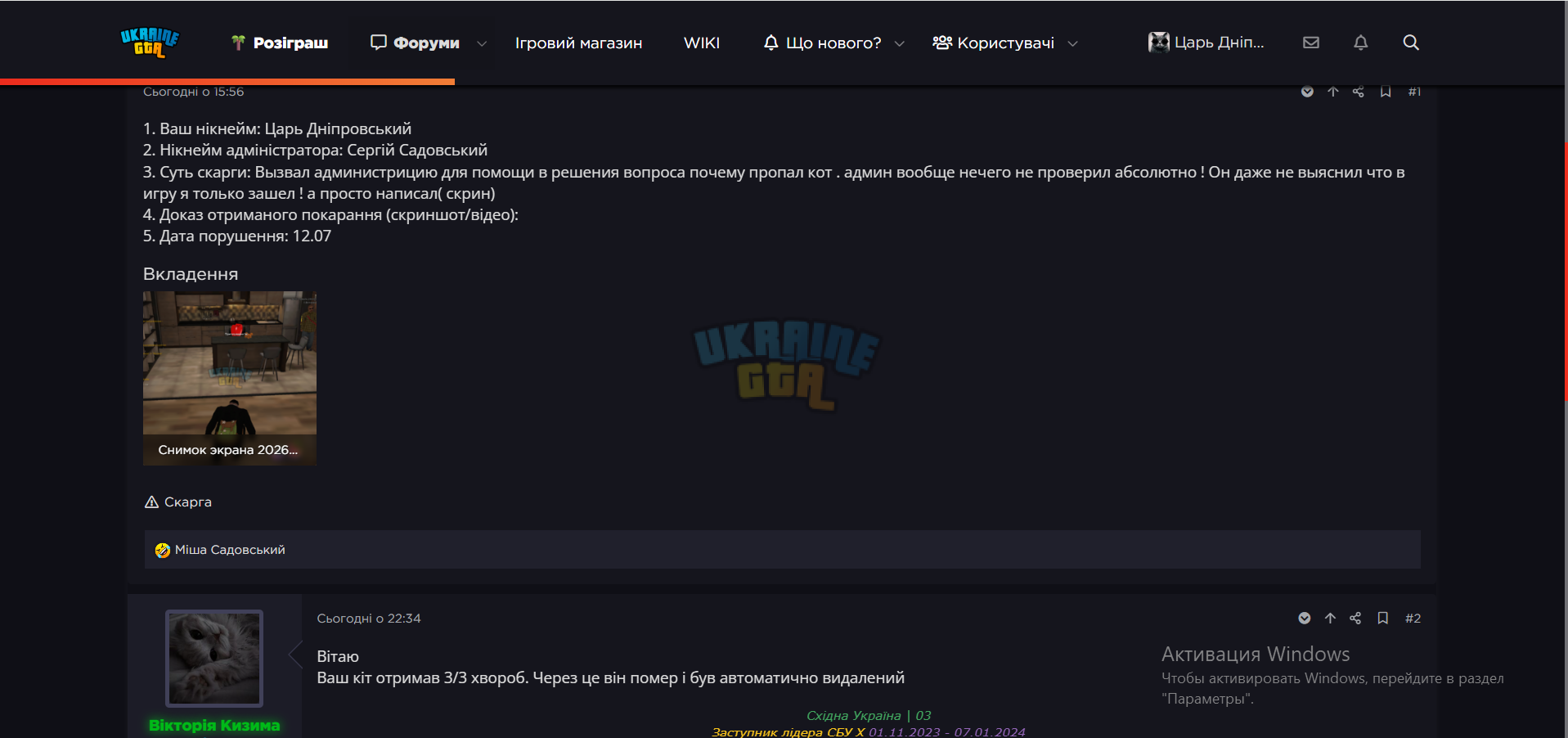Bookmark post #2 with the bookmark icon
The image size is (1568, 738).
tap(1383, 619)
